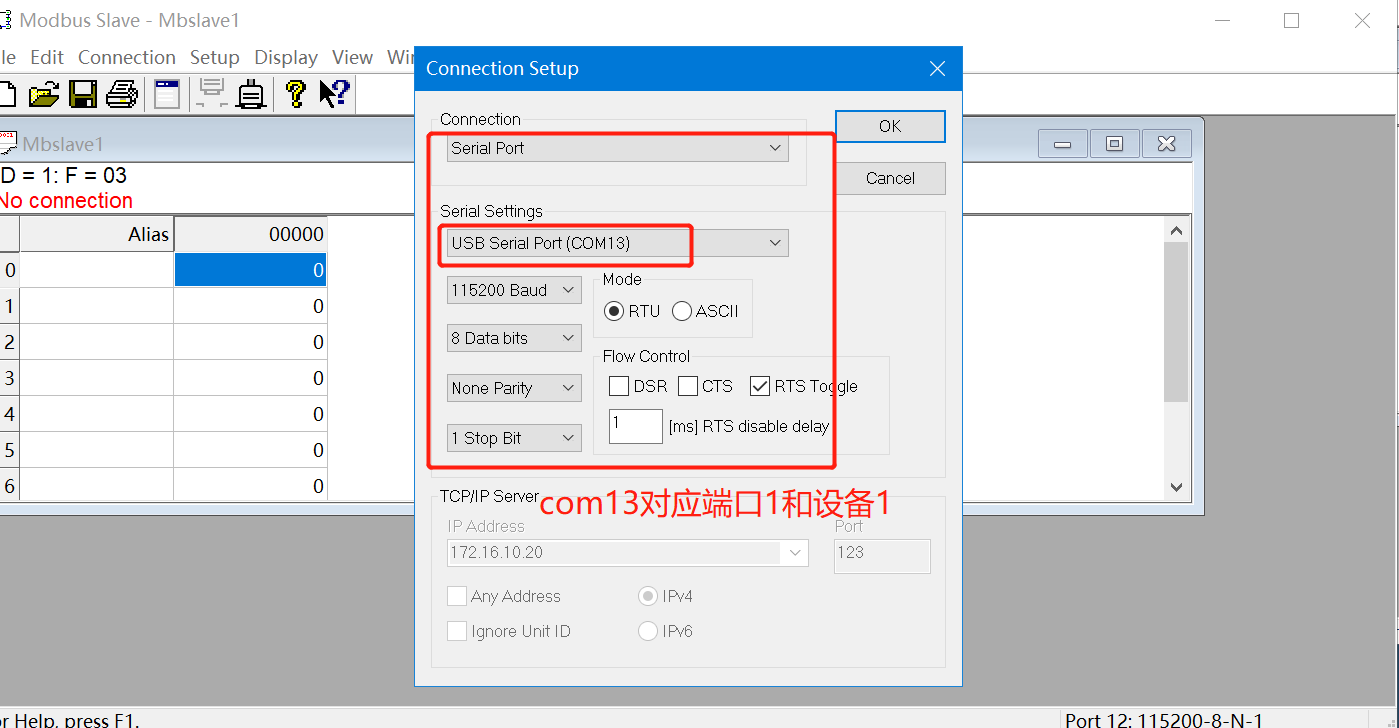Open the Display menu
Viewport: 1399px width, 728px height.
coord(286,57)
